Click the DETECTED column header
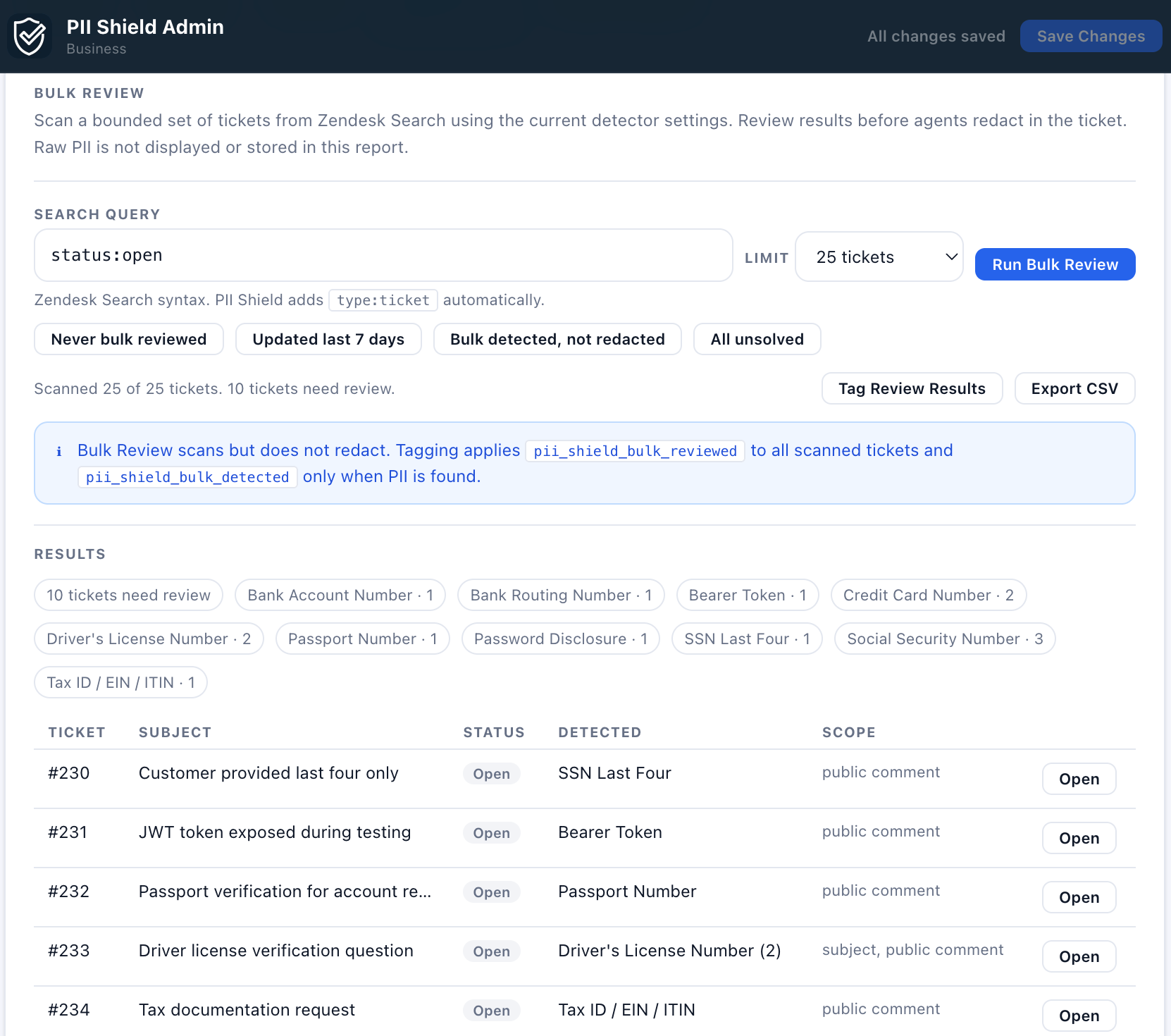 click(x=600, y=732)
